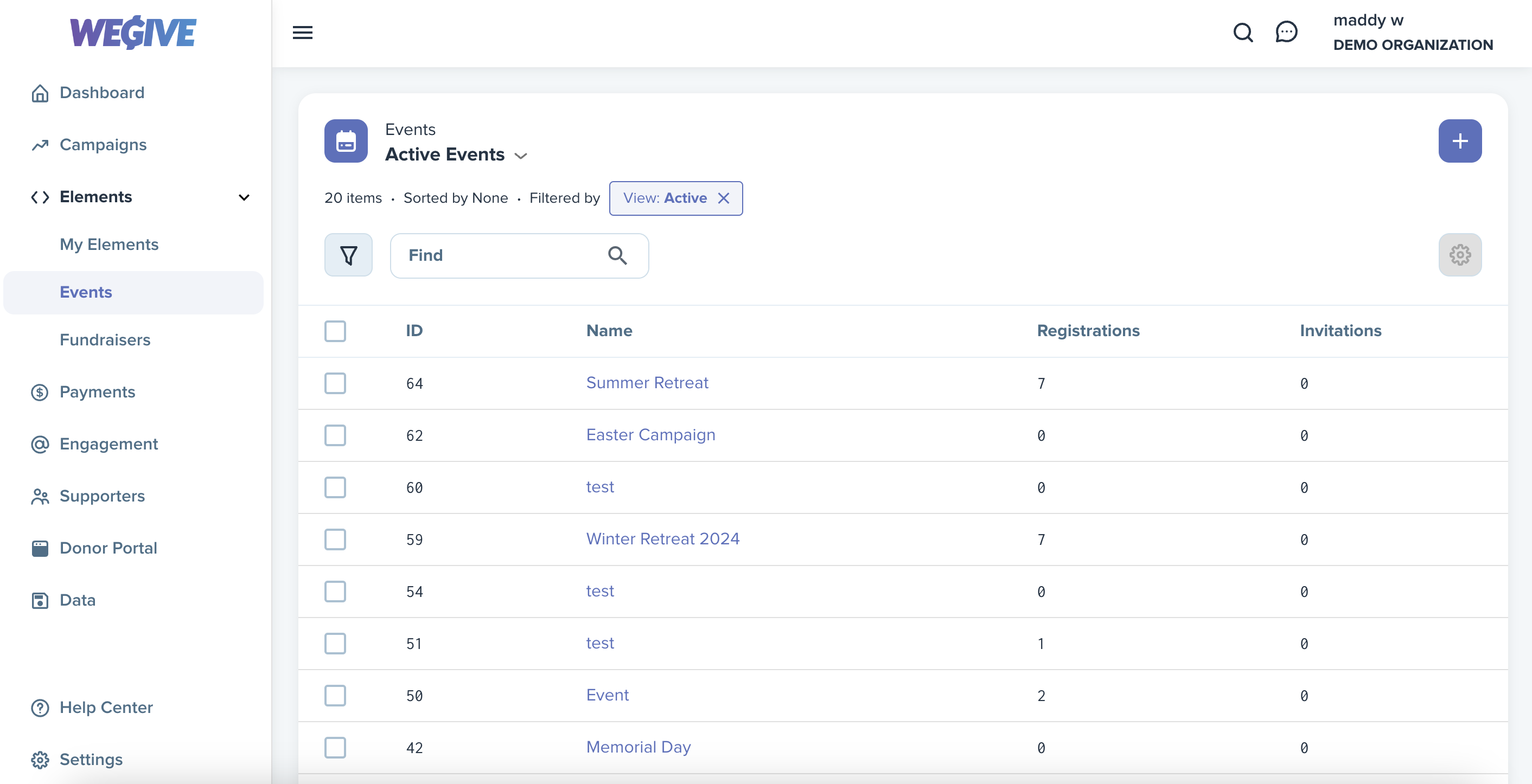Toggle the select-all header checkbox
The width and height of the screenshot is (1532, 784).
point(335,332)
